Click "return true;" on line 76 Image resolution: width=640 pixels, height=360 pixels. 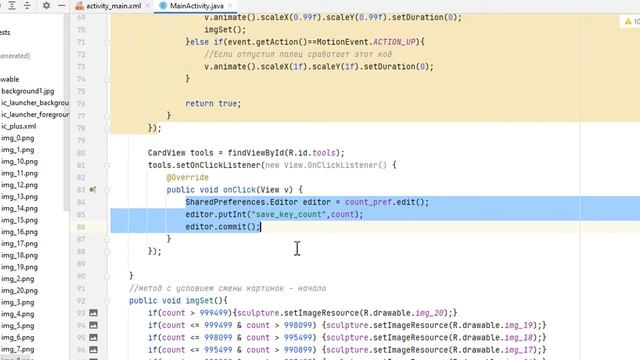[213, 104]
